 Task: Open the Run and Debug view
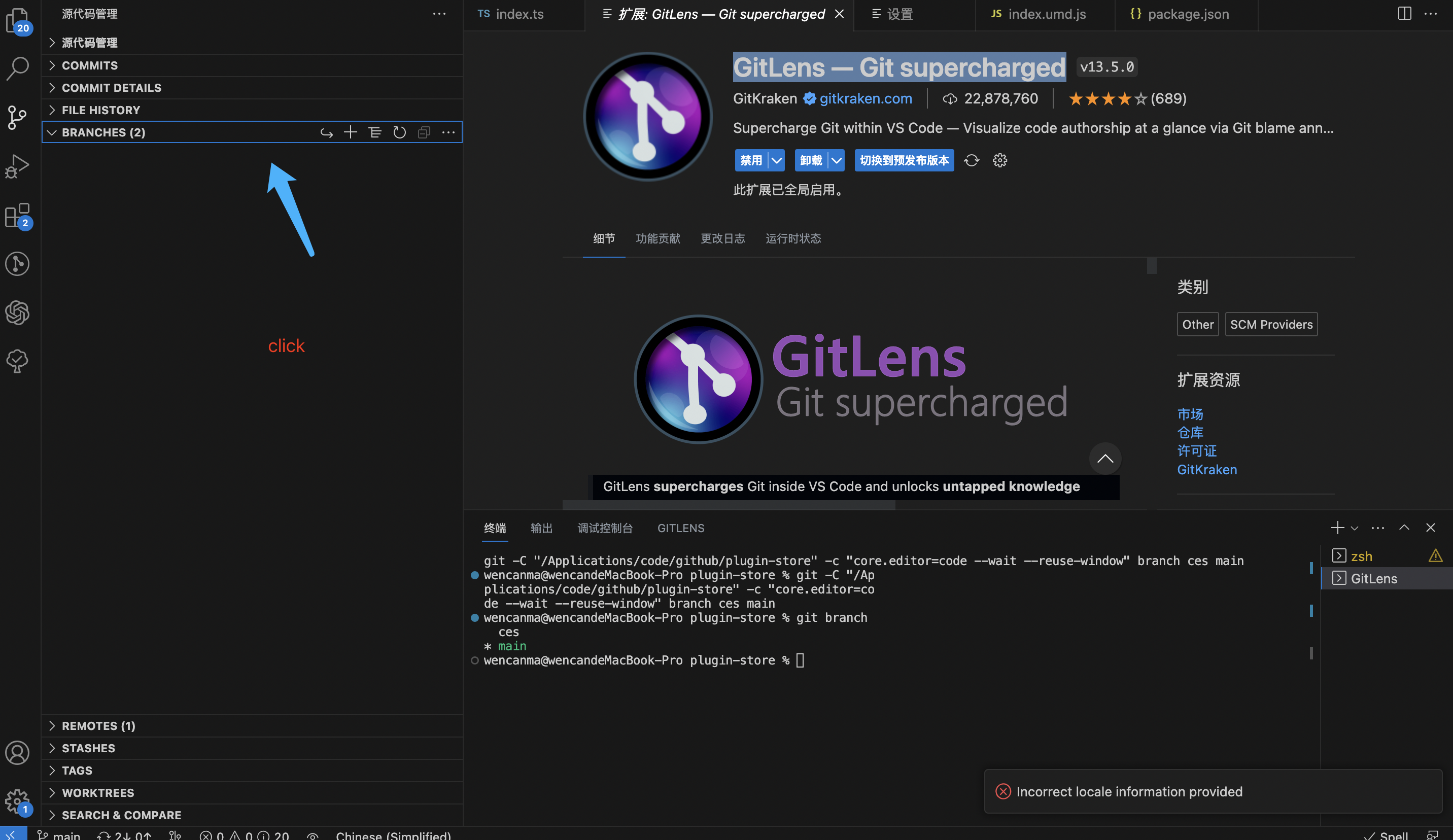[17, 165]
